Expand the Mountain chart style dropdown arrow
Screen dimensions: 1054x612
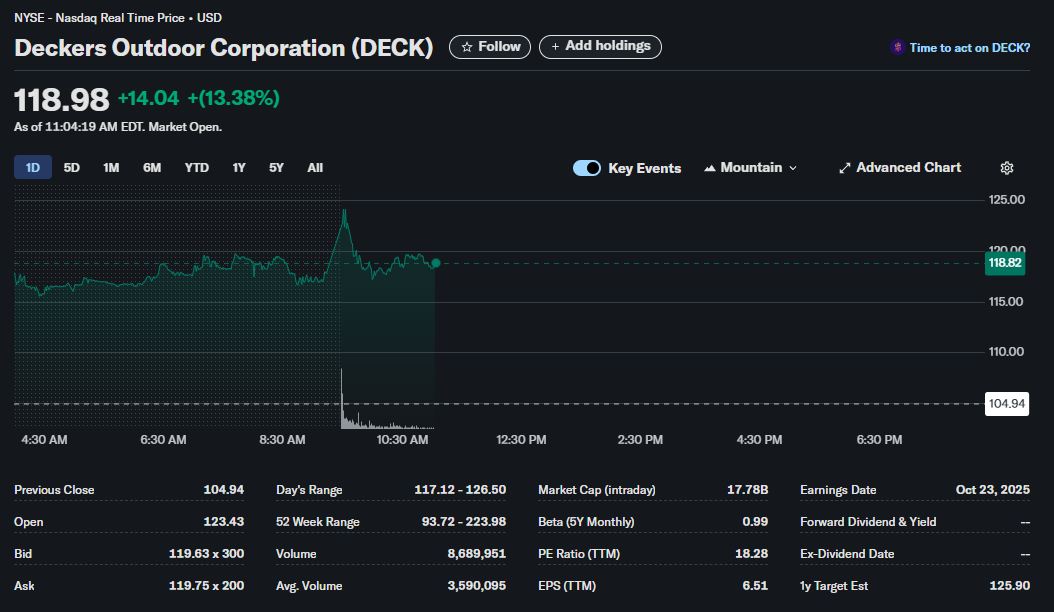coord(793,168)
